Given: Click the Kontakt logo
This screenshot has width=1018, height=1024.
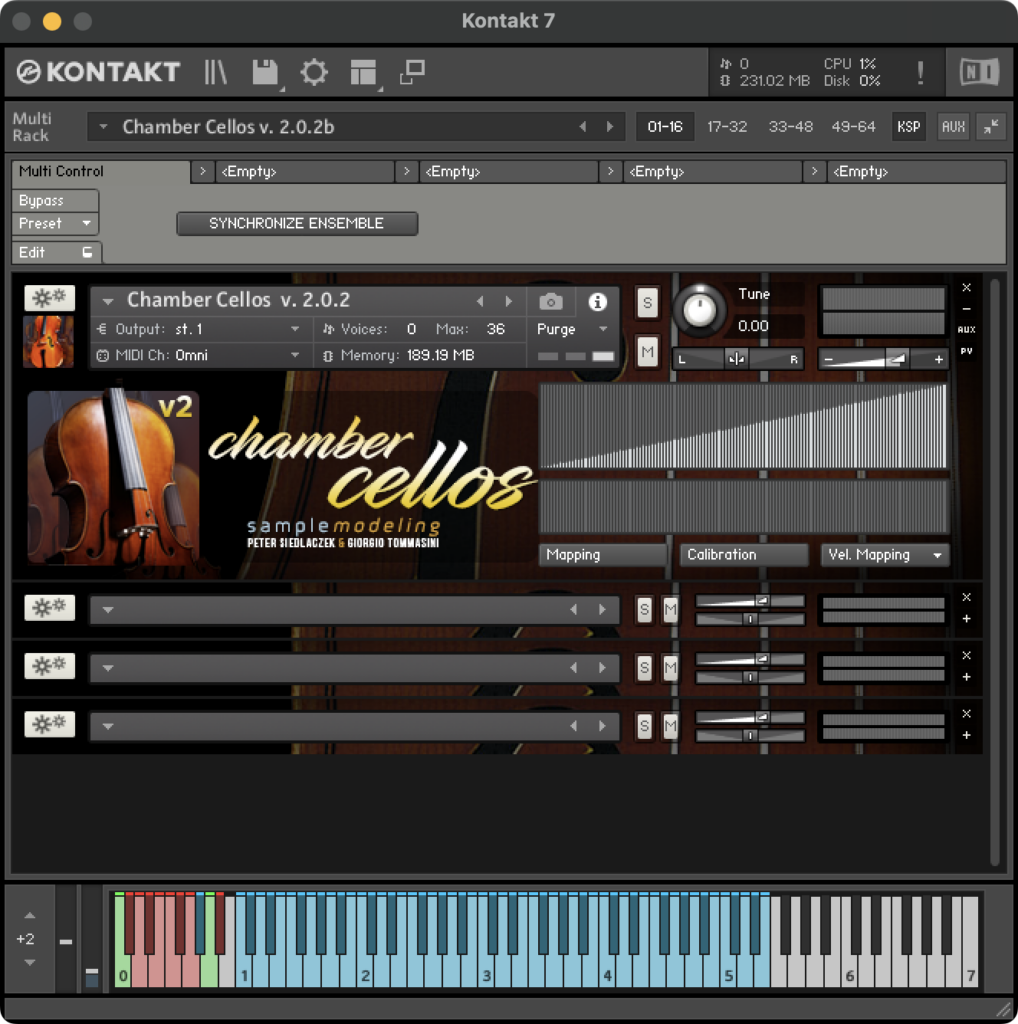Looking at the screenshot, I should (x=98, y=72).
